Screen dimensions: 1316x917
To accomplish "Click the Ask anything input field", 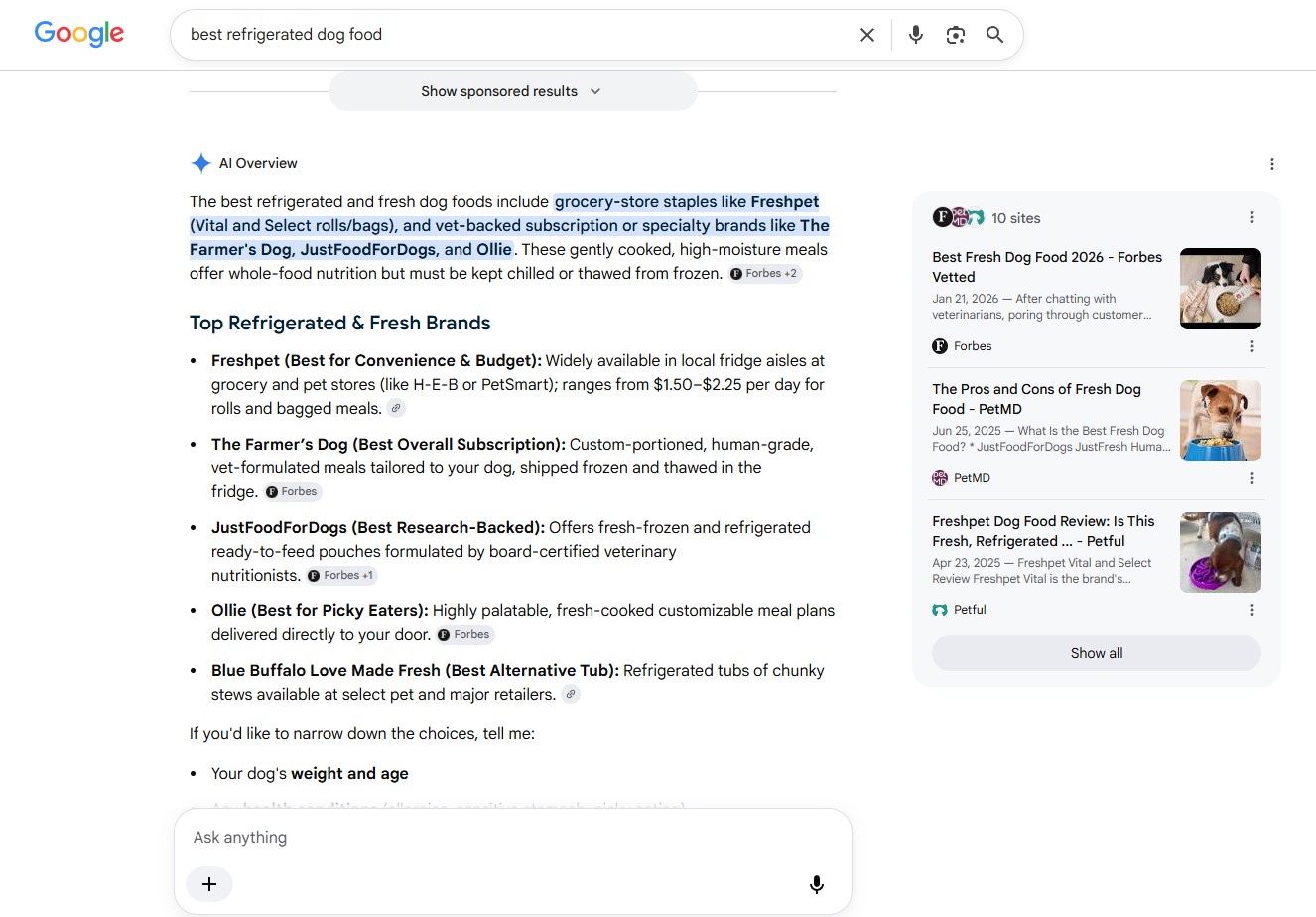I will pyautogui.click(x=512, y=838).
